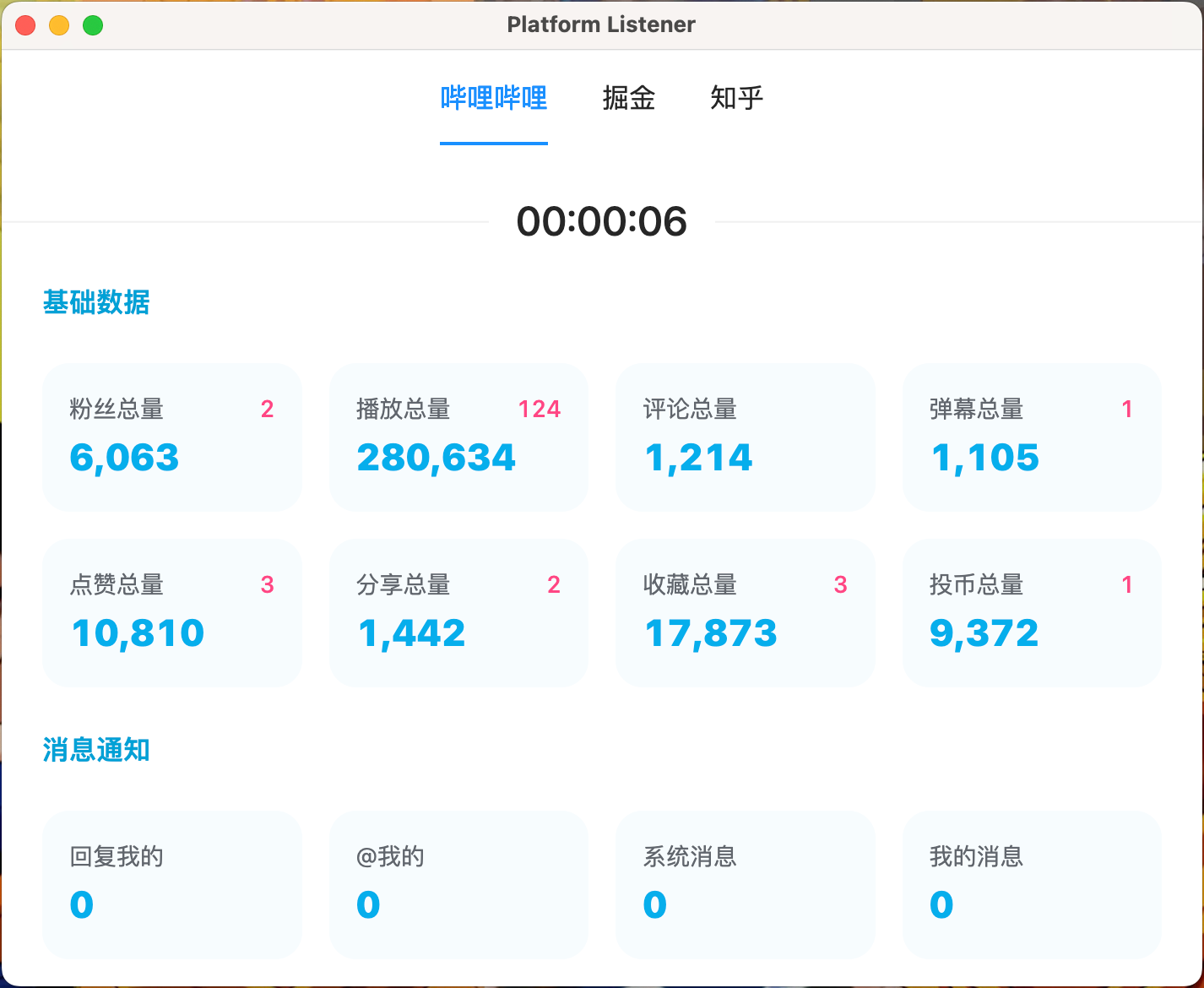
Task: Select the 评论总量 stat card
Action: pos(745,437)
